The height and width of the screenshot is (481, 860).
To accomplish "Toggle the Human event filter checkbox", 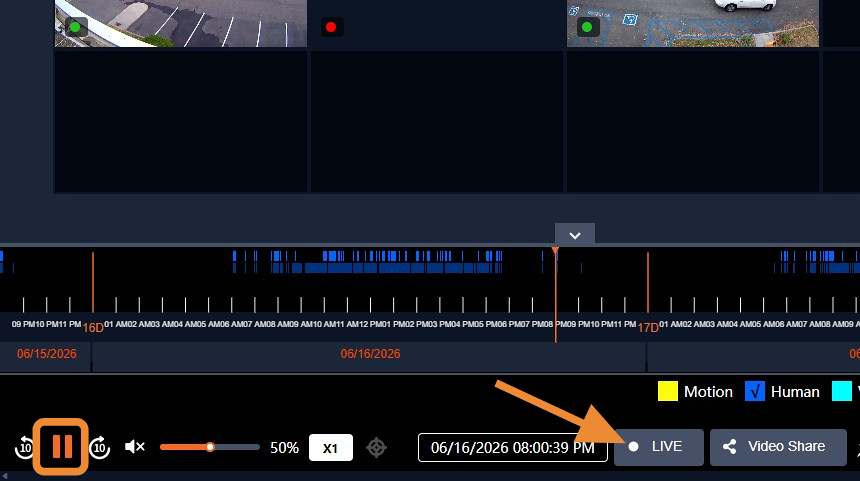I will [755, 391].
